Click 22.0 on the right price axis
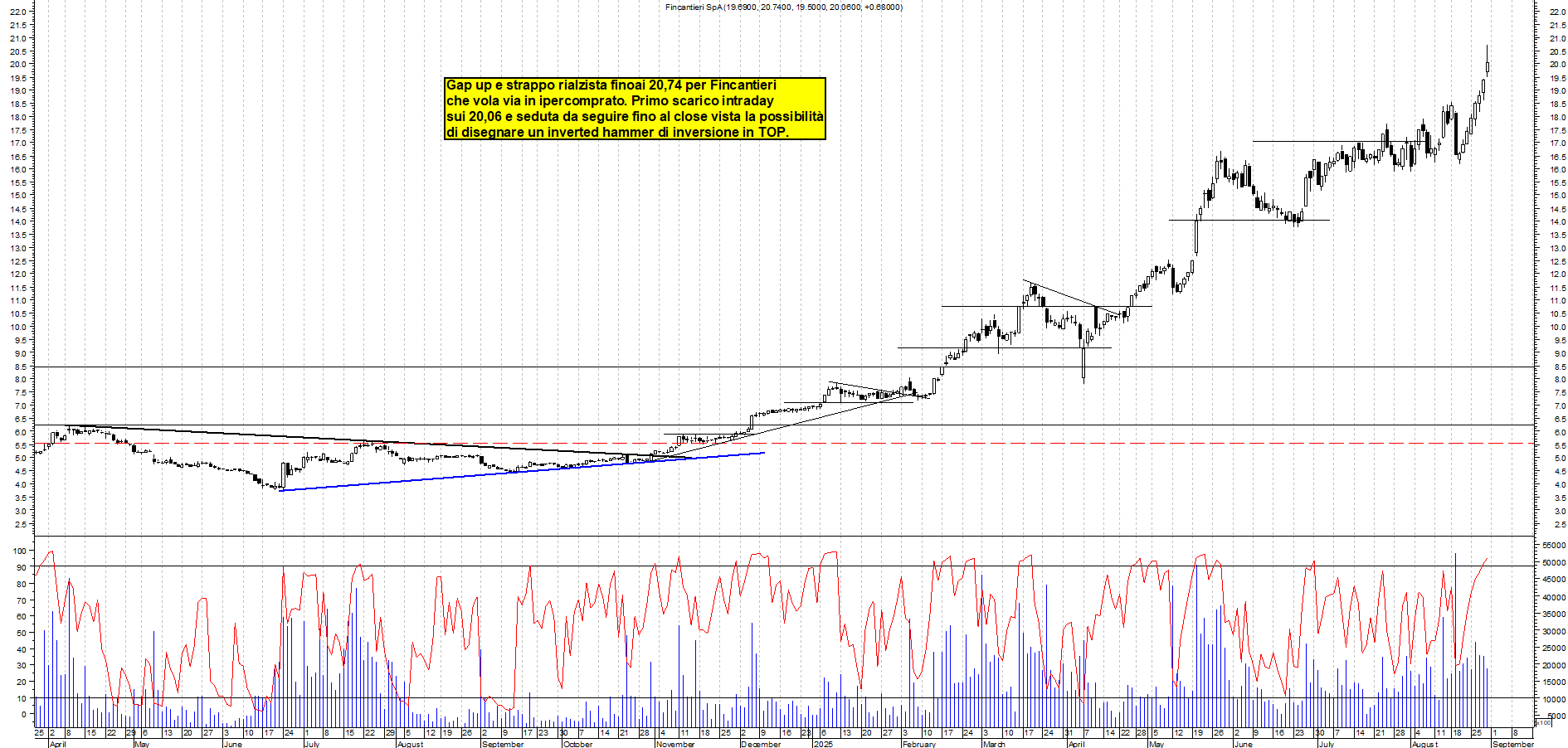The height and width of the screenshot is (748, 1568). 1557,12
